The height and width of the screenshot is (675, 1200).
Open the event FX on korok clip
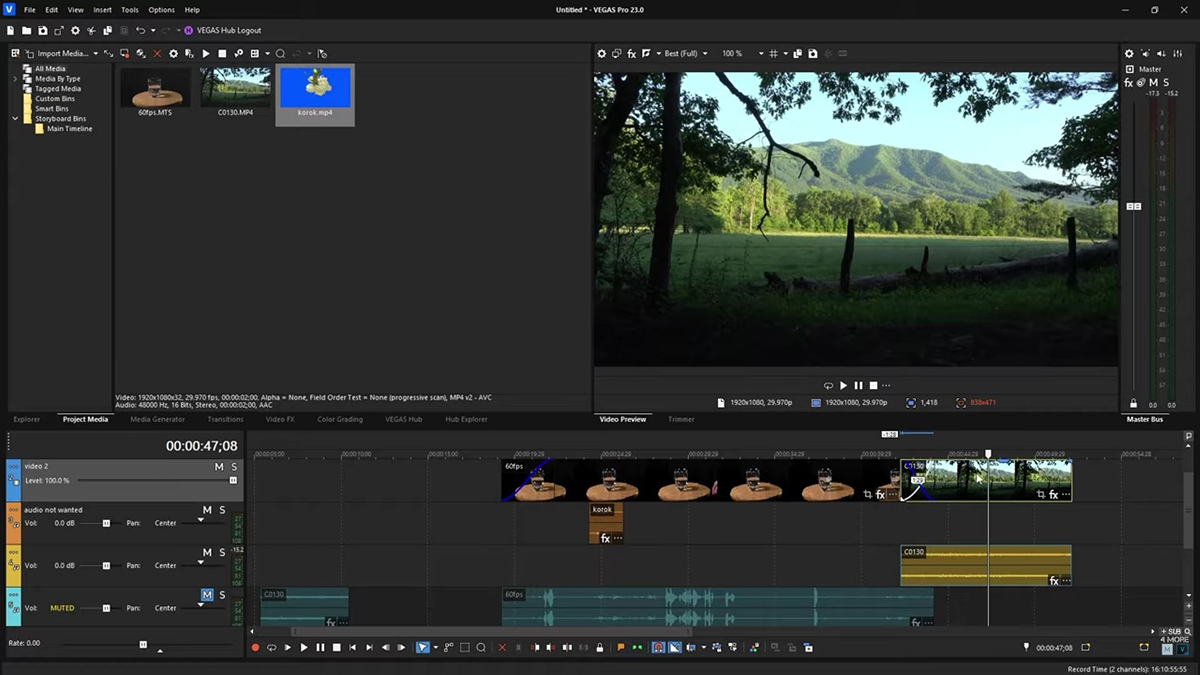click(605, 538)
